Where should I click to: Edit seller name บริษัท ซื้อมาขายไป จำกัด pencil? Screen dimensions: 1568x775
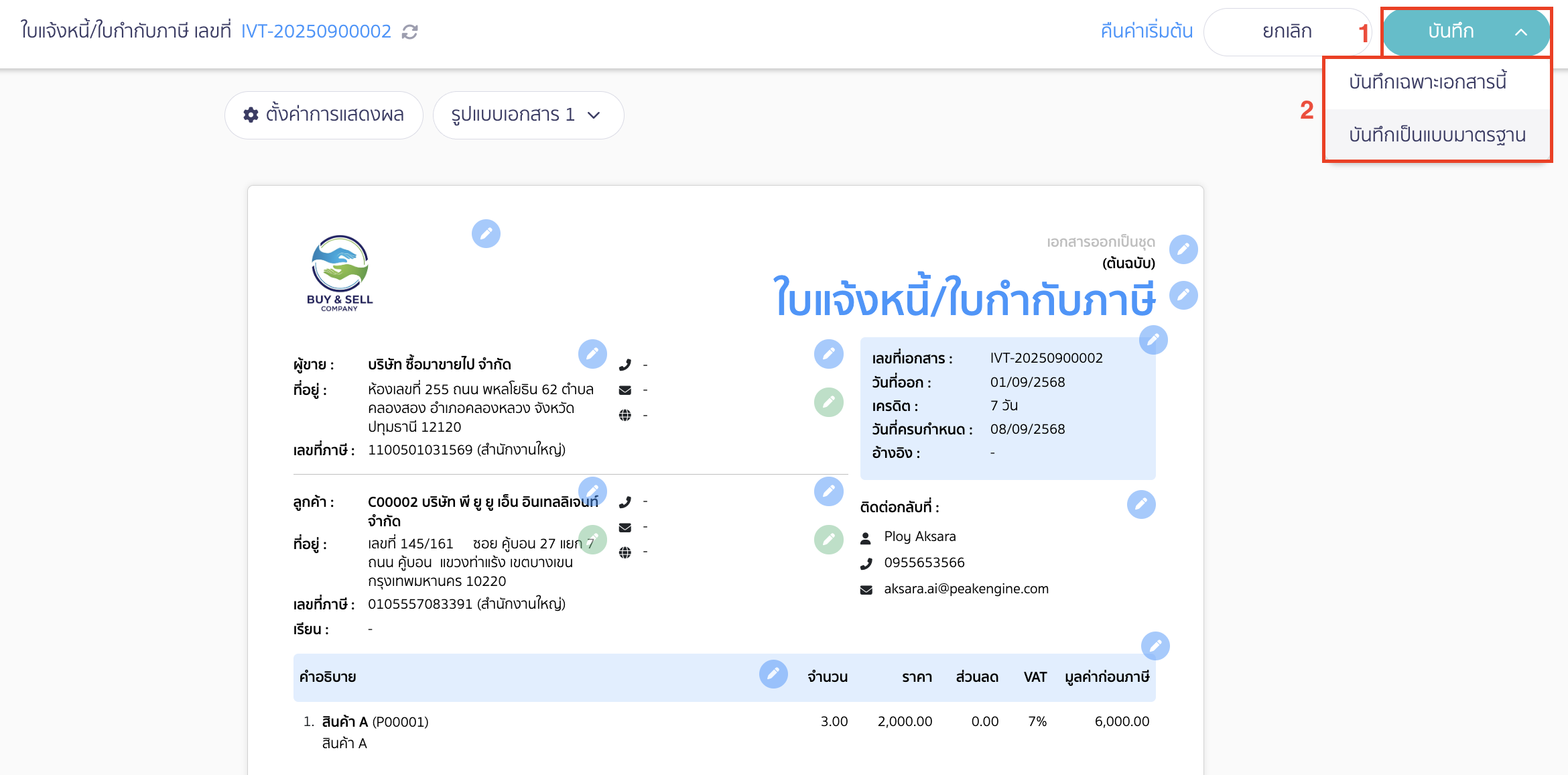tap(592, 353)
